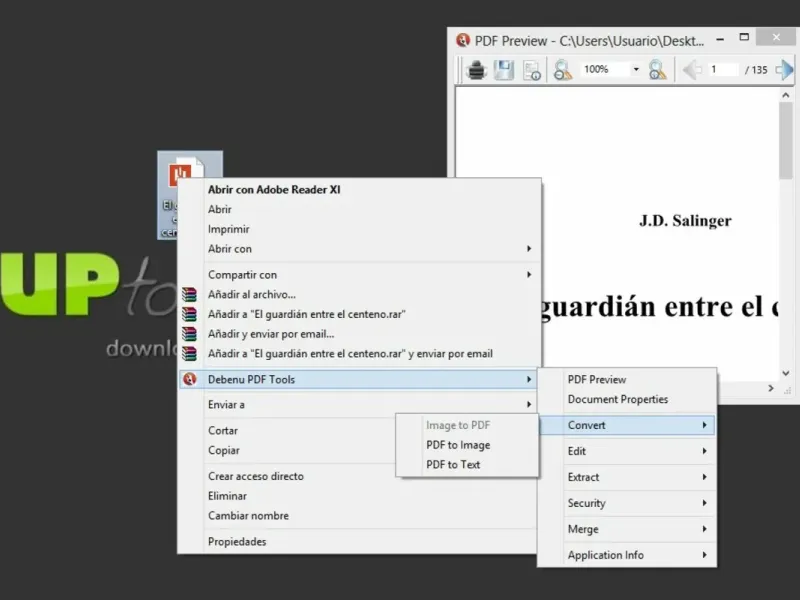
Task: Expand the Security submenu arrow
Action: 705,503
